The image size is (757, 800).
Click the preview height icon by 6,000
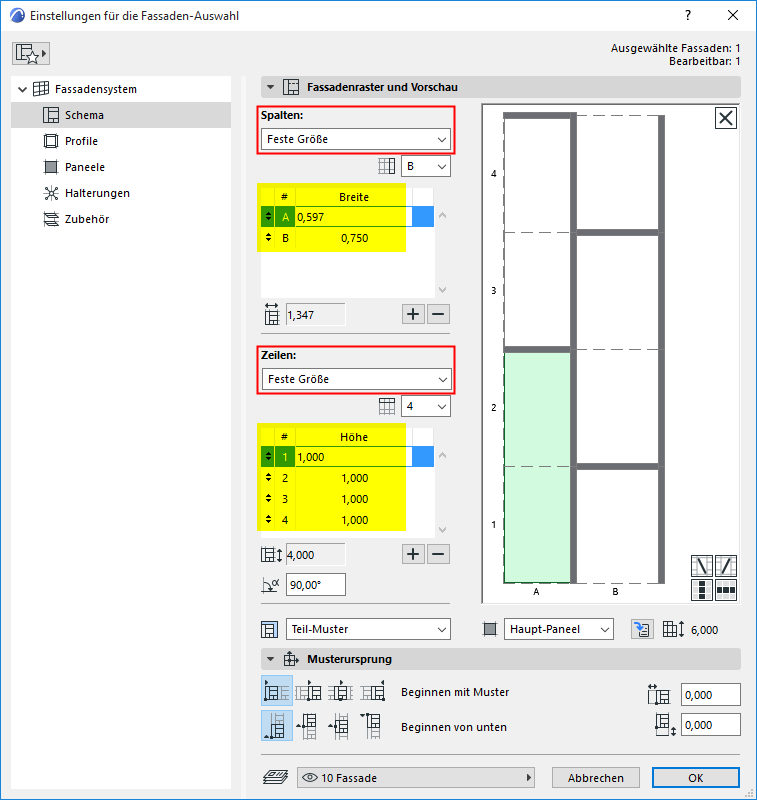click(673, 630)
